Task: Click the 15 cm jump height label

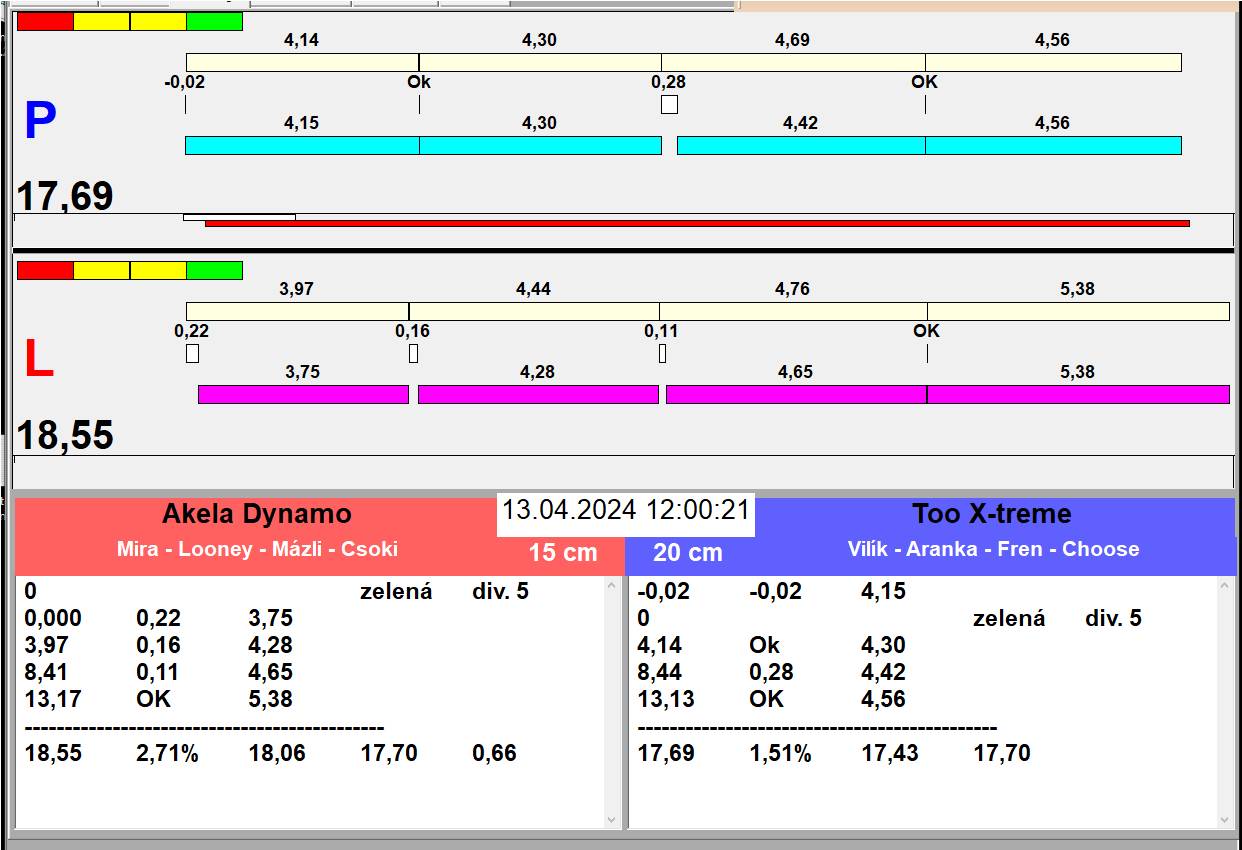Action: [562, 552]
